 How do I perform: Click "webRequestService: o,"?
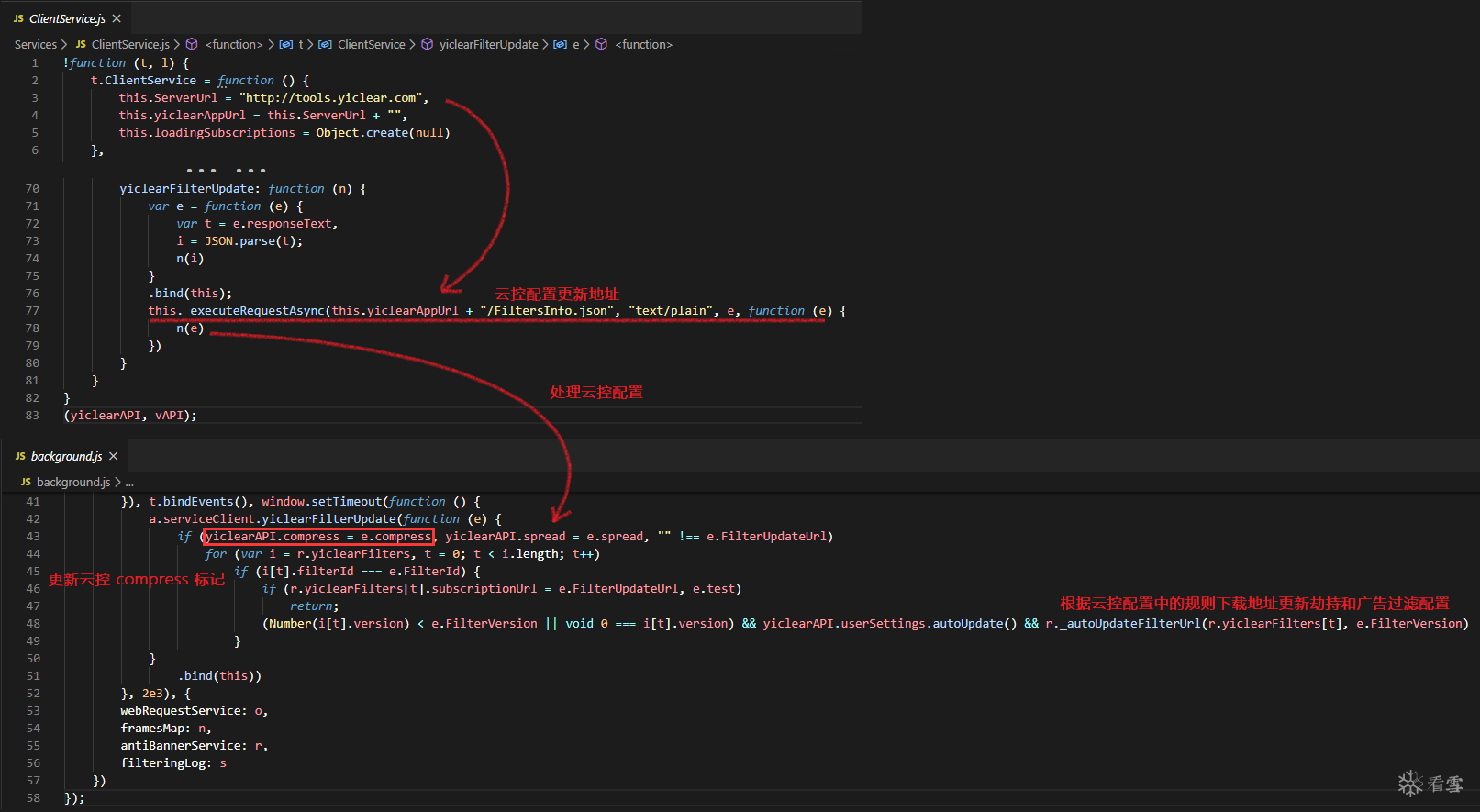pos(195,711)
